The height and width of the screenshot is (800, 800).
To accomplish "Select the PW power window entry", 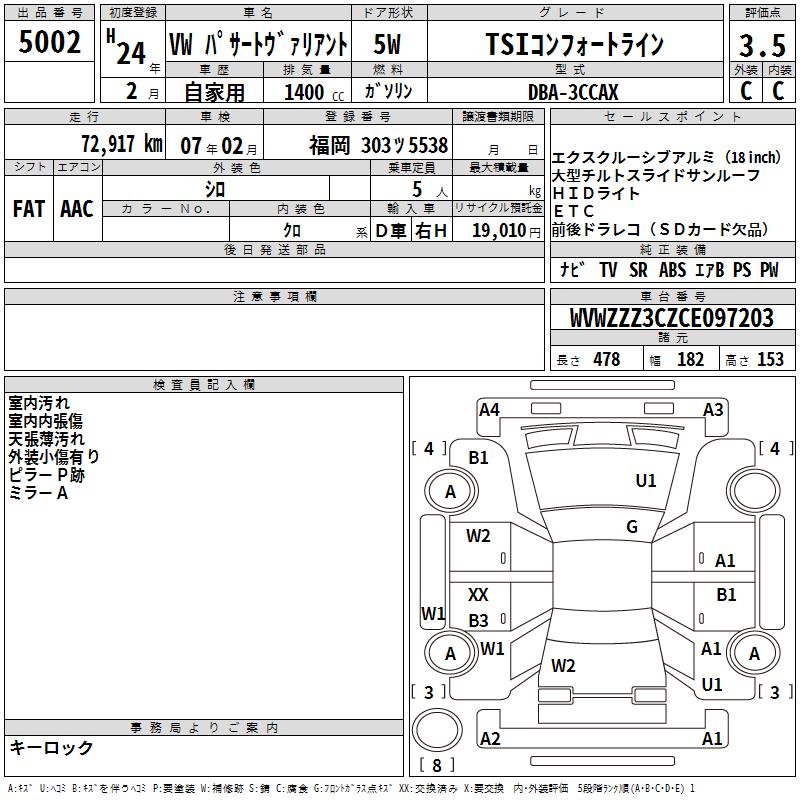I will (769, 270).
